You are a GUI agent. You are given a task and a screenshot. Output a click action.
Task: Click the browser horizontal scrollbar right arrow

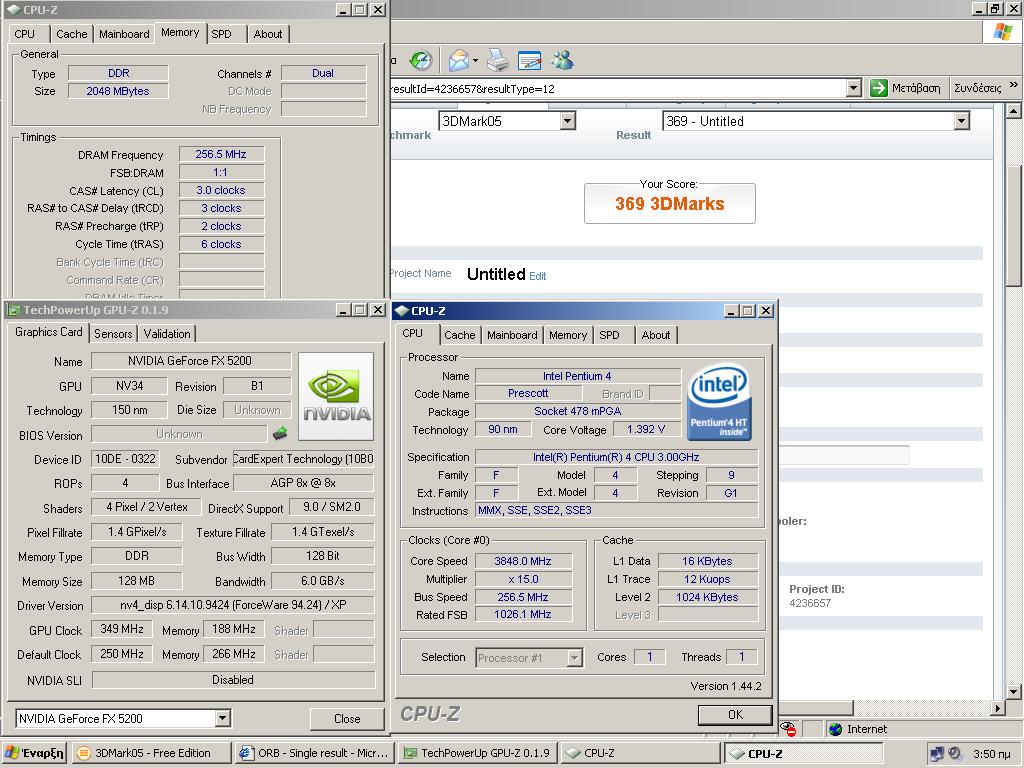tap(997, 708)
